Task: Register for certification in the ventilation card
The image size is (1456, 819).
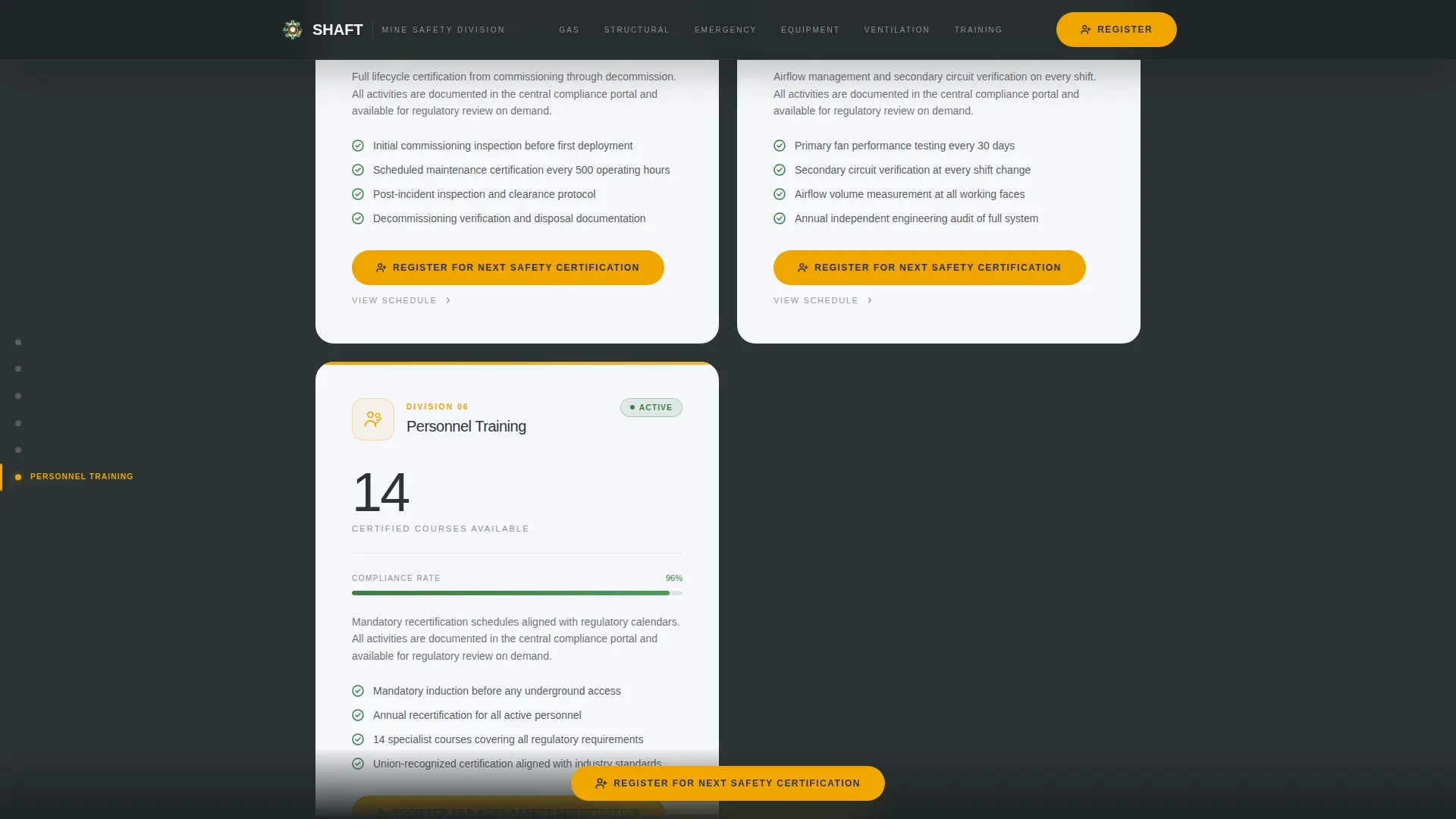Action: click(930, 268)
